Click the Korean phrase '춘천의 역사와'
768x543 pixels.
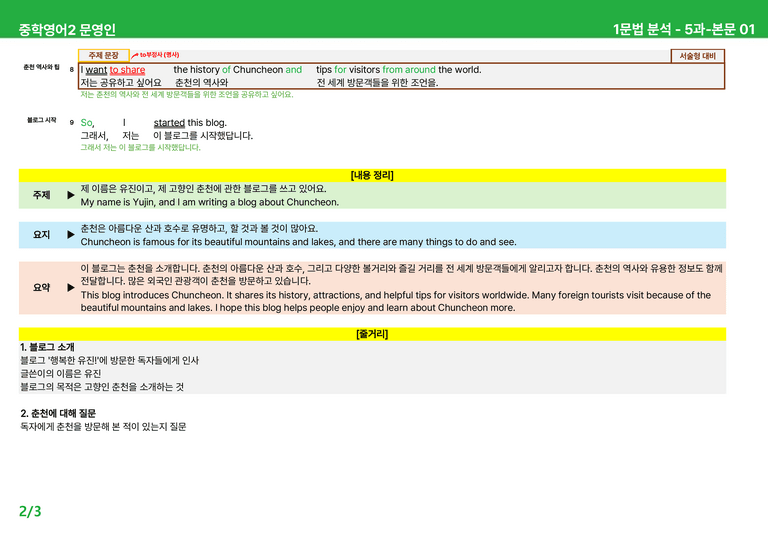click(201, 82)
